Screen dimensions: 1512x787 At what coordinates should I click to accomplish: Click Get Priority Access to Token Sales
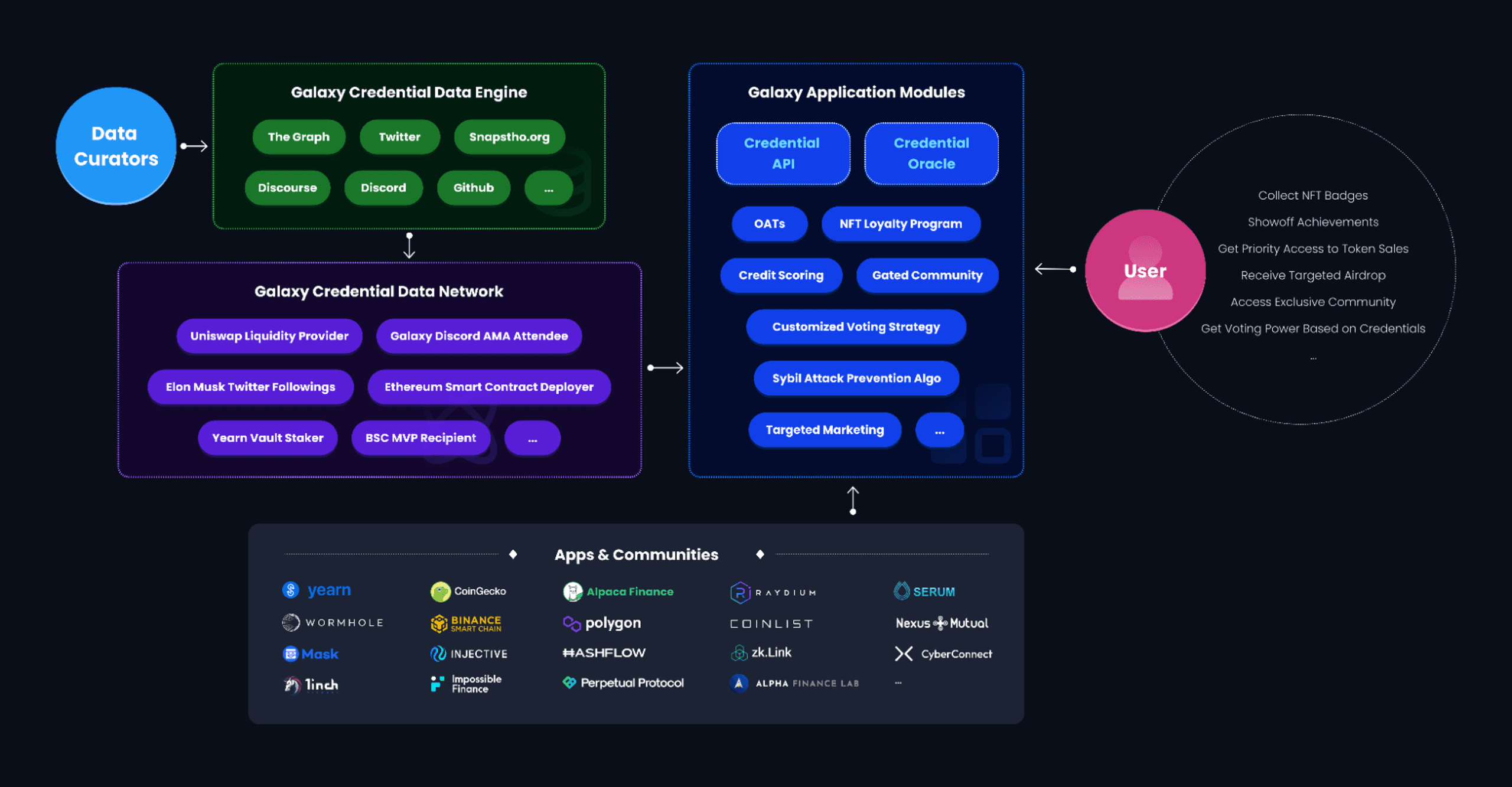point(1313,249)
